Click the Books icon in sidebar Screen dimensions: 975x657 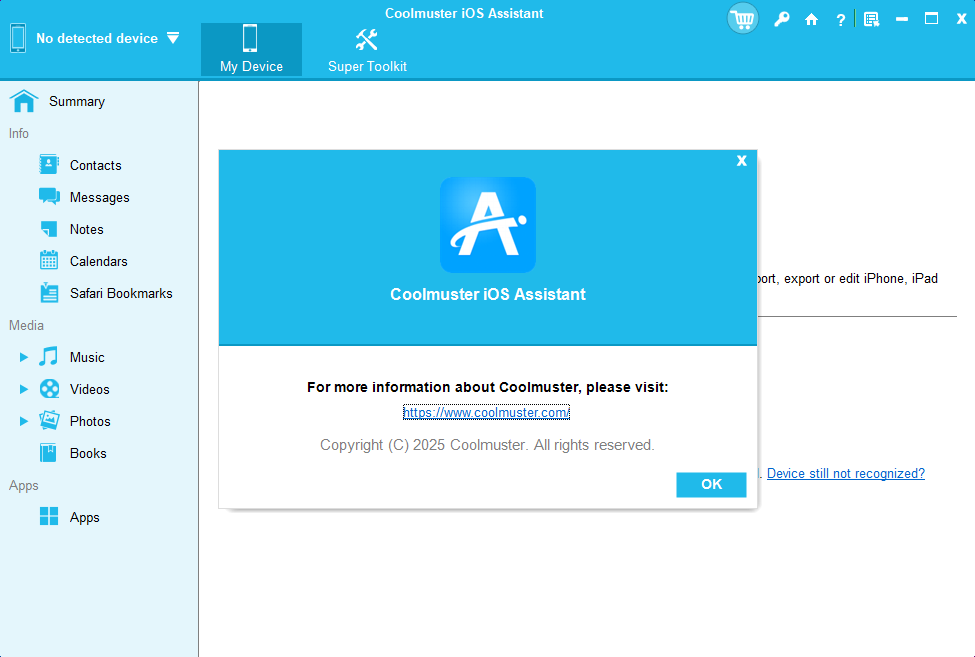point(49,453)
